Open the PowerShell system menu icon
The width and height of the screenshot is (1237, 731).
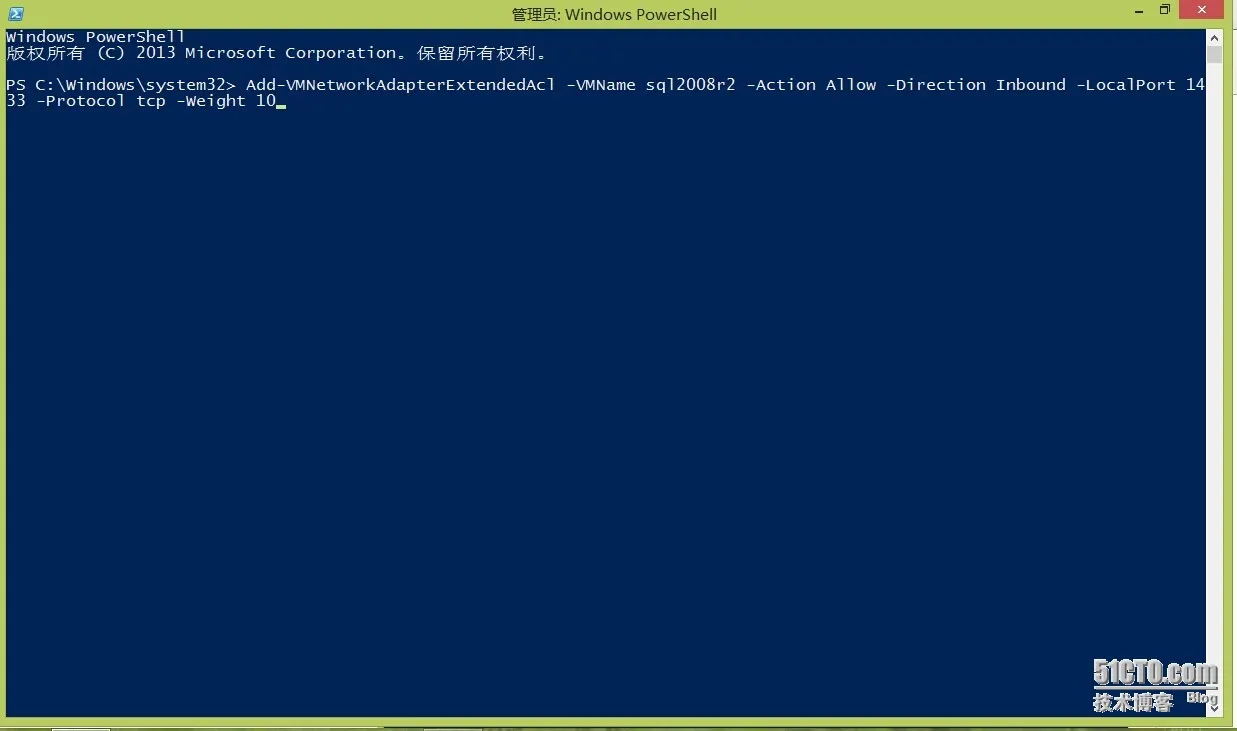[x=16, y=14]
